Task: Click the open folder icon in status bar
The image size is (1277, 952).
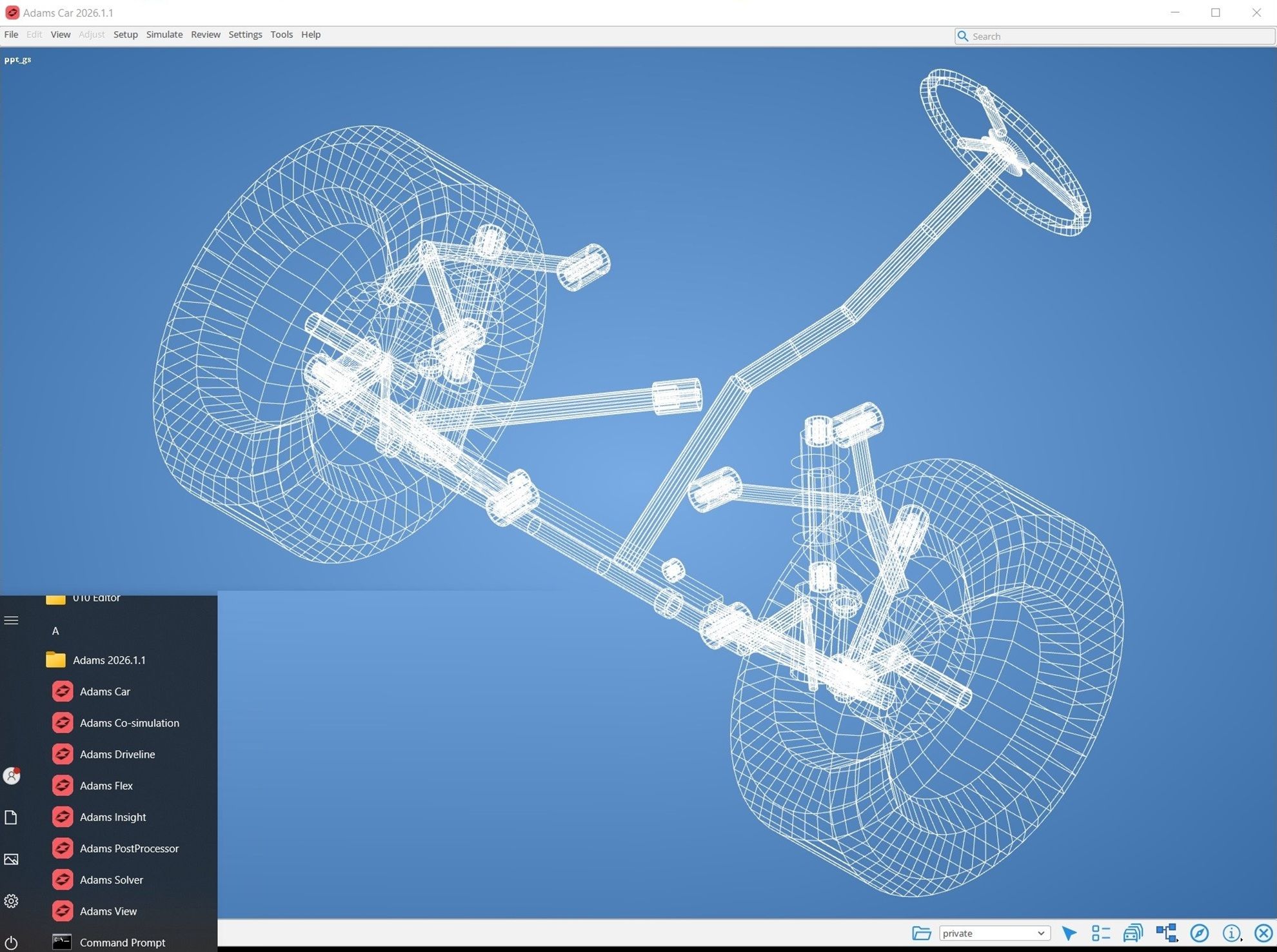Action: [922, 933]
